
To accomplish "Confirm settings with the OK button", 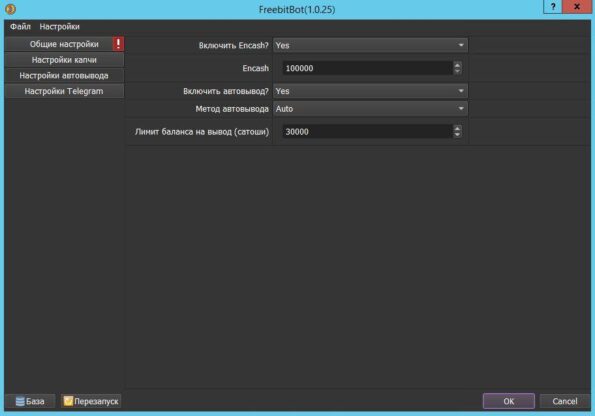I will (508, 401).
